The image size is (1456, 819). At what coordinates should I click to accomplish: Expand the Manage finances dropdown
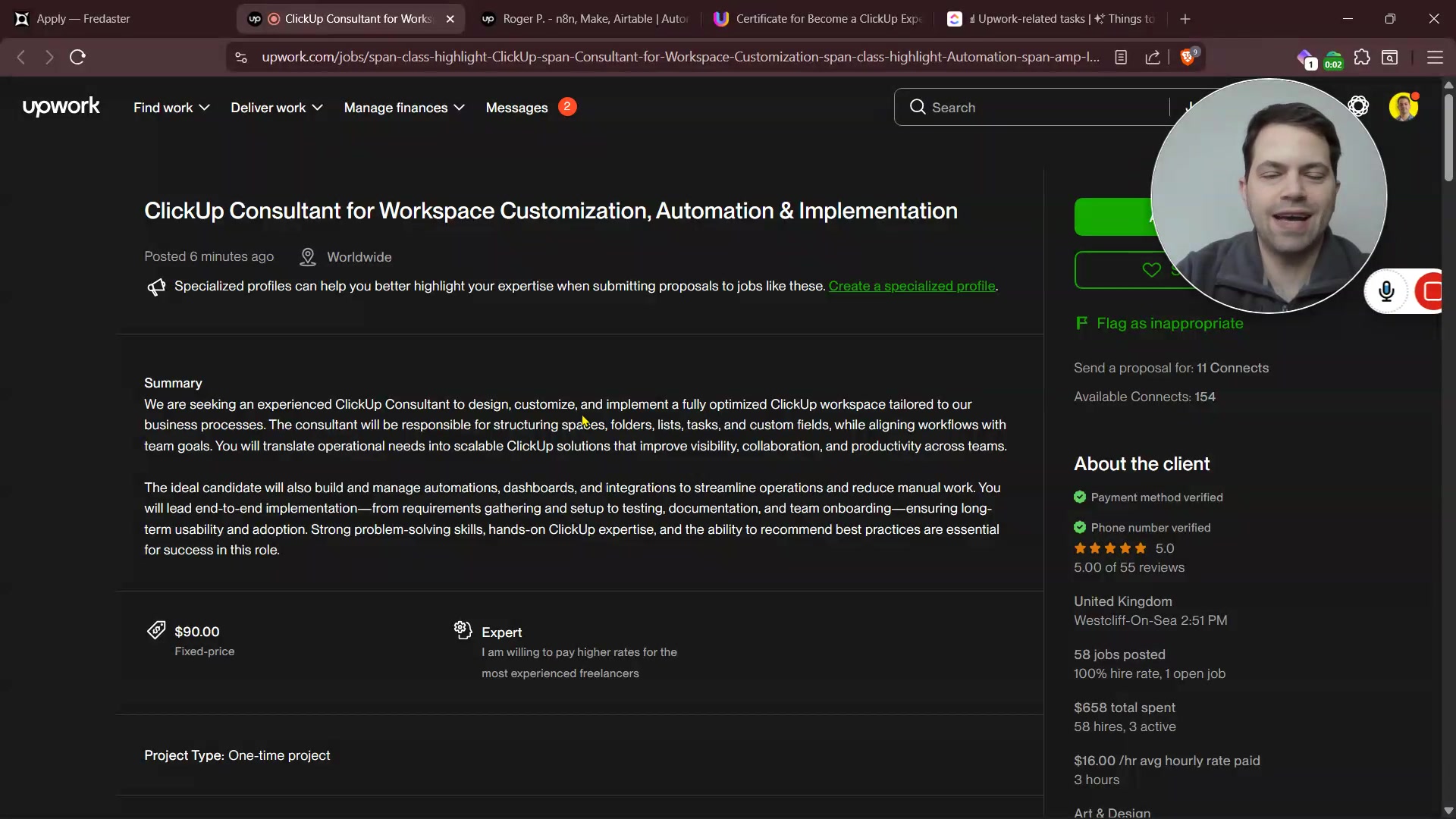[x=404, y=108]
